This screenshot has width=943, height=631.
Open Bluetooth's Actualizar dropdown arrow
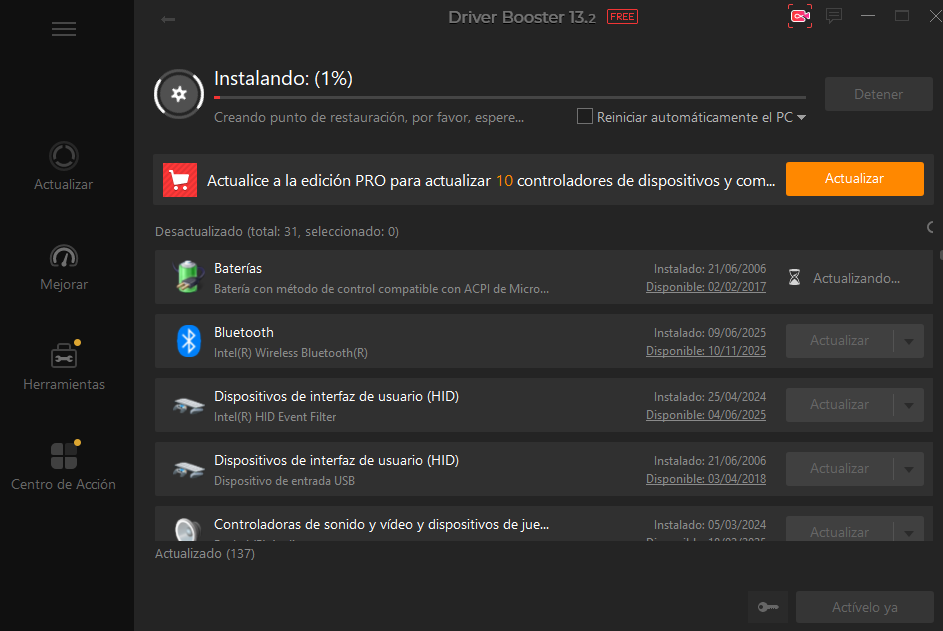coord(908,340)
